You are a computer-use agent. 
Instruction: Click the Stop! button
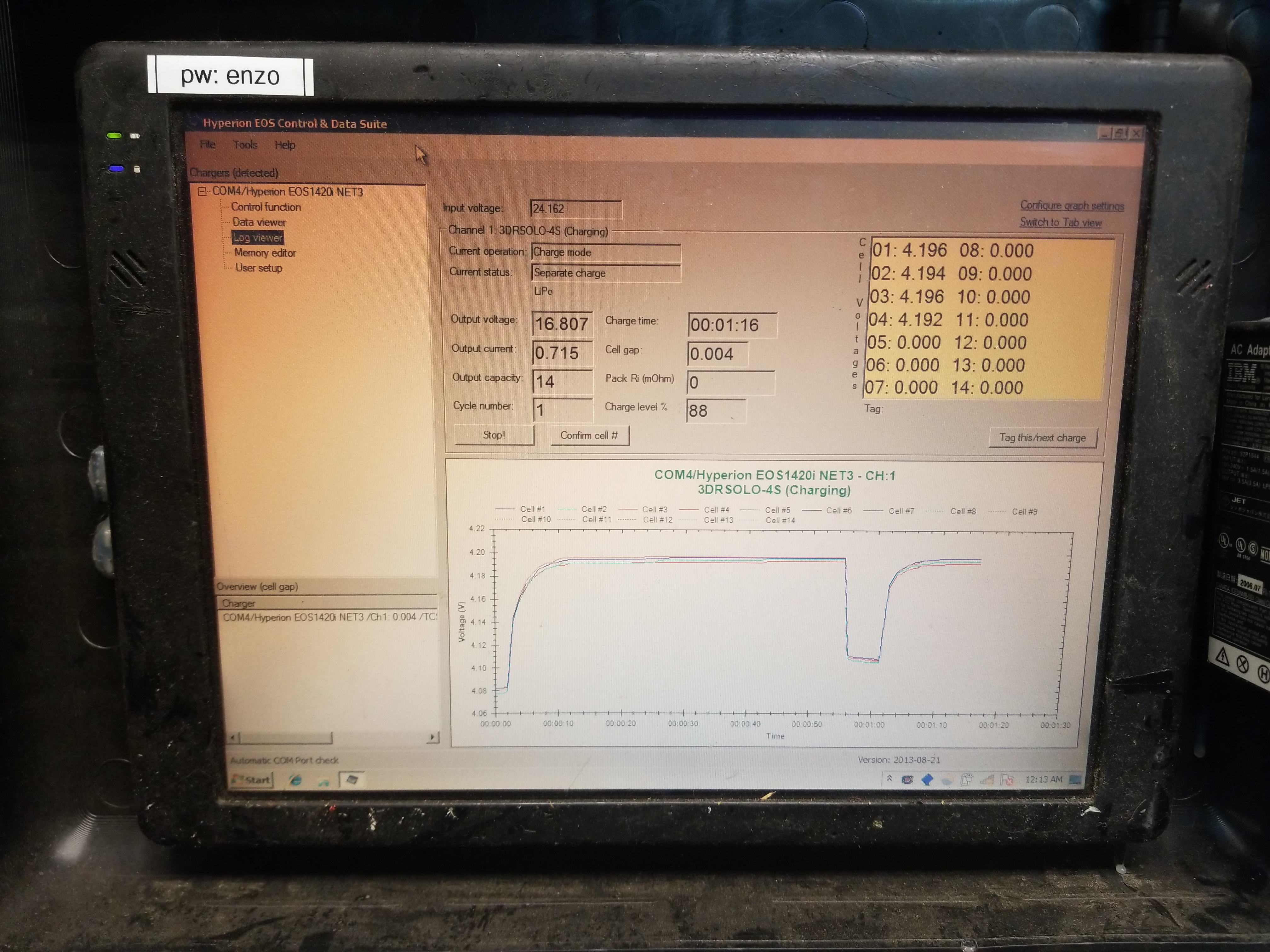click(494, 435)
